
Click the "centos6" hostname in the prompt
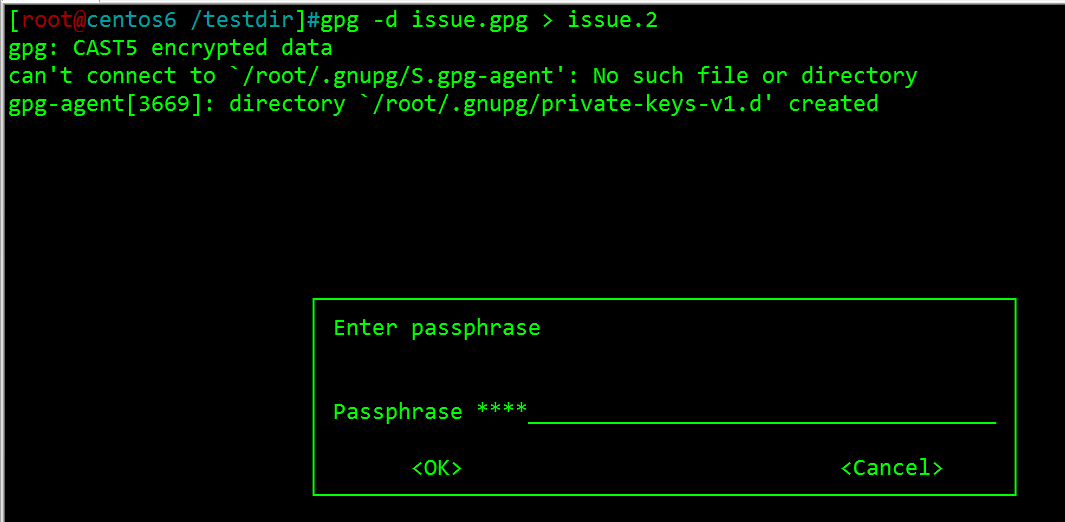[131, 20]
